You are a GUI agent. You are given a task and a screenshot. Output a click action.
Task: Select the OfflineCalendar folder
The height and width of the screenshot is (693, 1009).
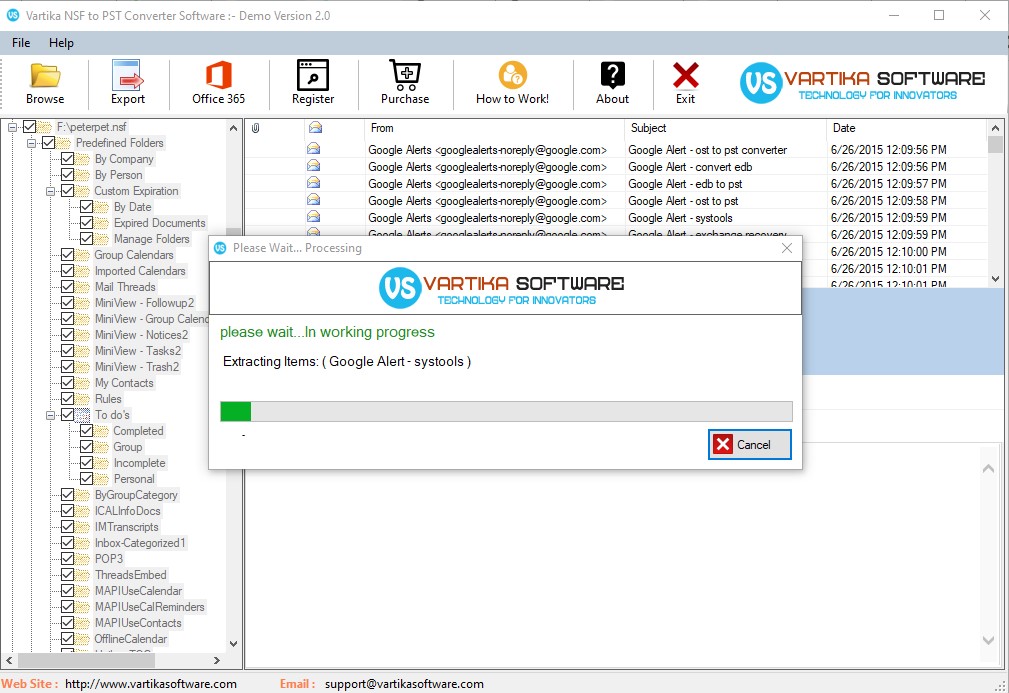coord(131,639)
